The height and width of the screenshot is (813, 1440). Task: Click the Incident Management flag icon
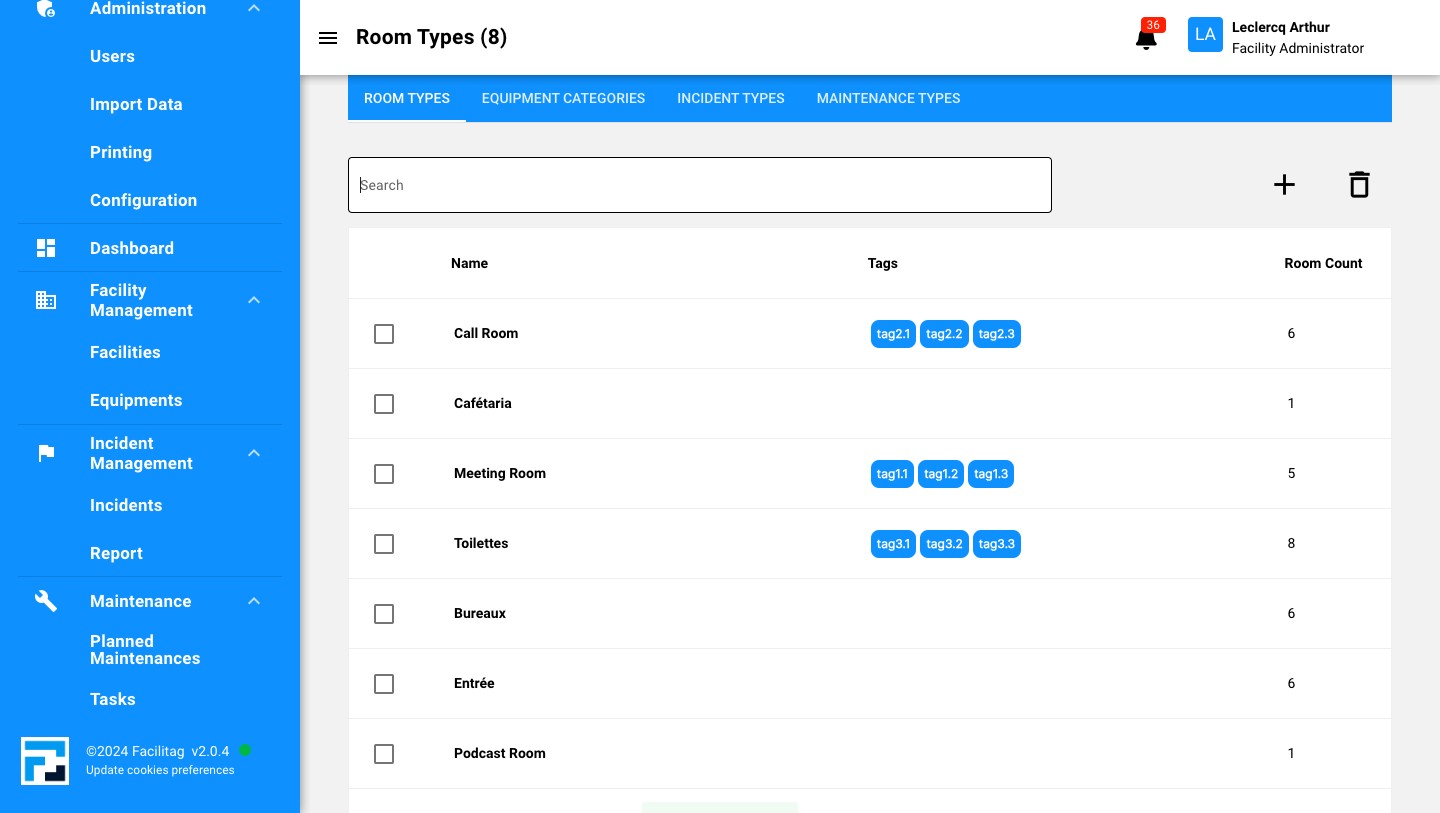point(46,453)
